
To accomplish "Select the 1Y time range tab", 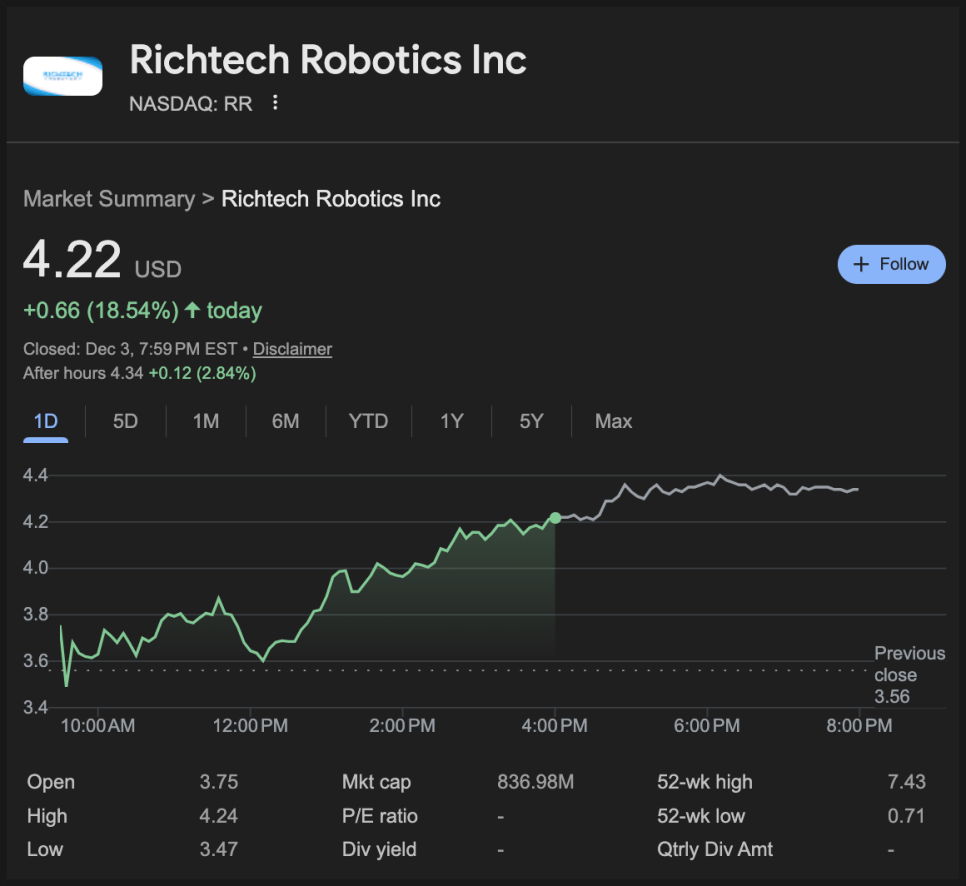I will coord(452,421).
